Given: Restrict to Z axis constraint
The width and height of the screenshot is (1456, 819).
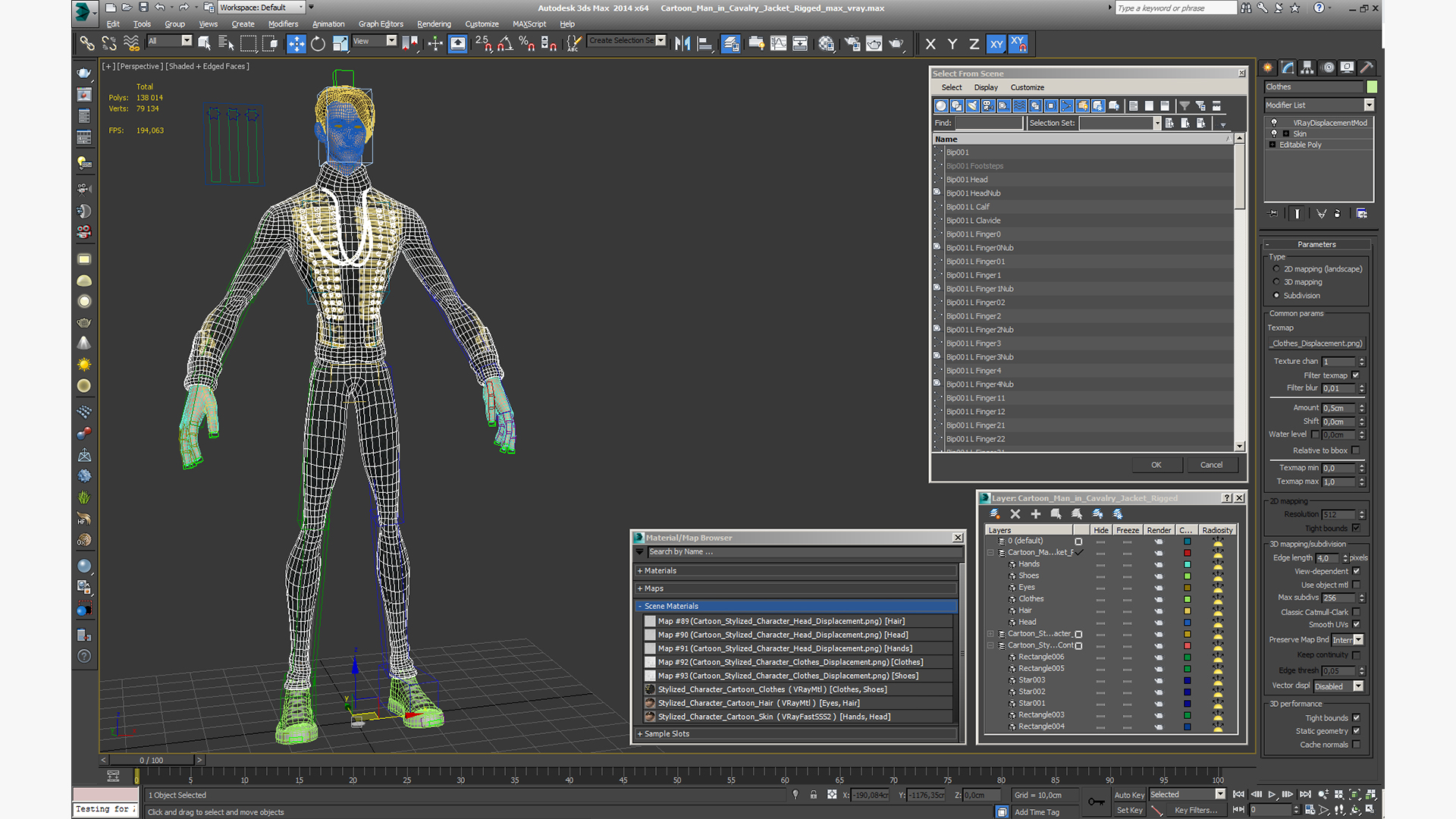Looking at the screenshot, I should [x=974, y=44].
